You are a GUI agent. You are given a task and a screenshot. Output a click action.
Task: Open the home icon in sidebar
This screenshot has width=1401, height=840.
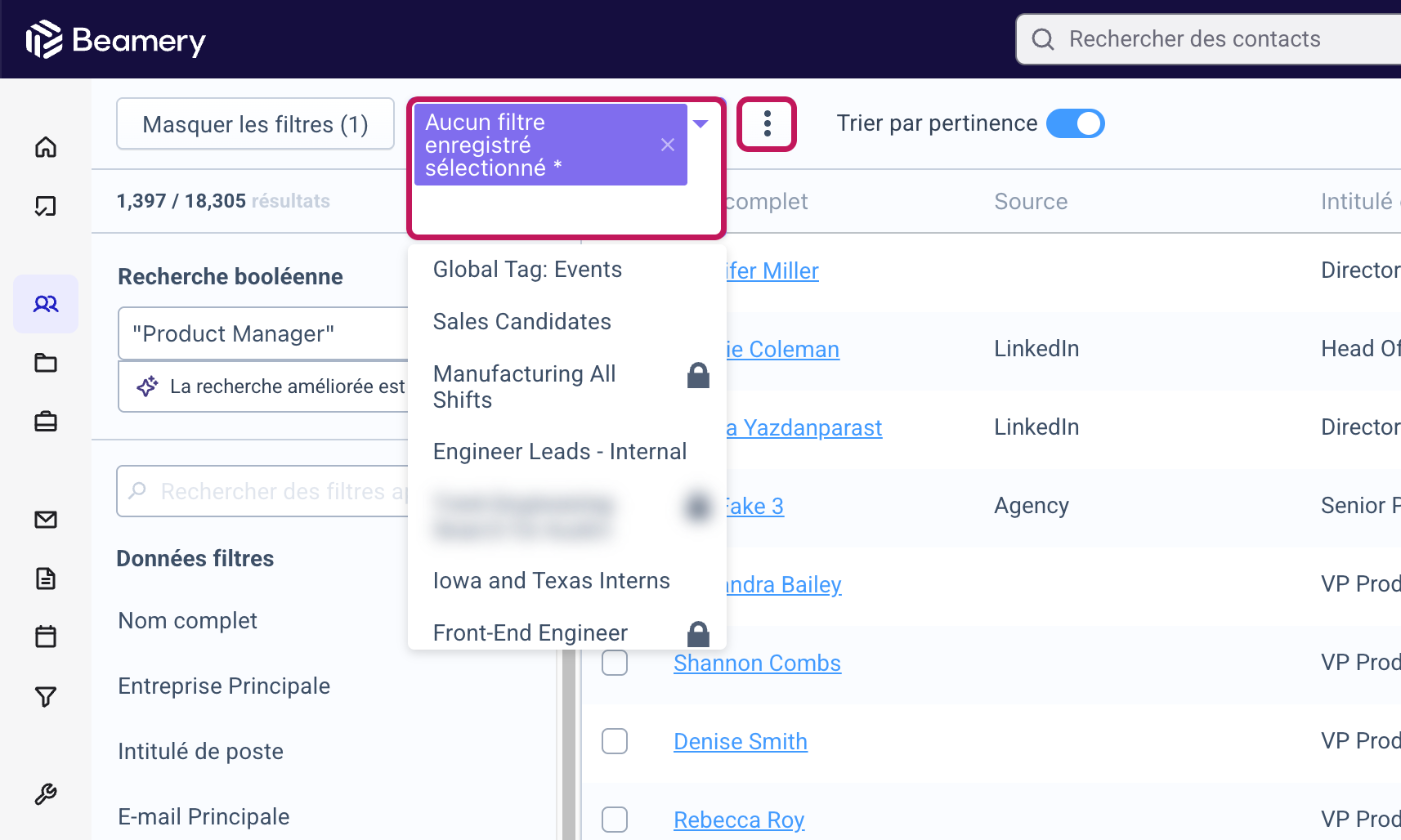(45, 148)
